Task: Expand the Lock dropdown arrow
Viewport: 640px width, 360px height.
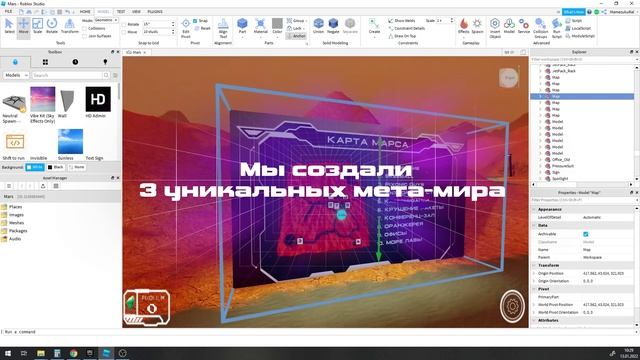Action: coord(303,28)
